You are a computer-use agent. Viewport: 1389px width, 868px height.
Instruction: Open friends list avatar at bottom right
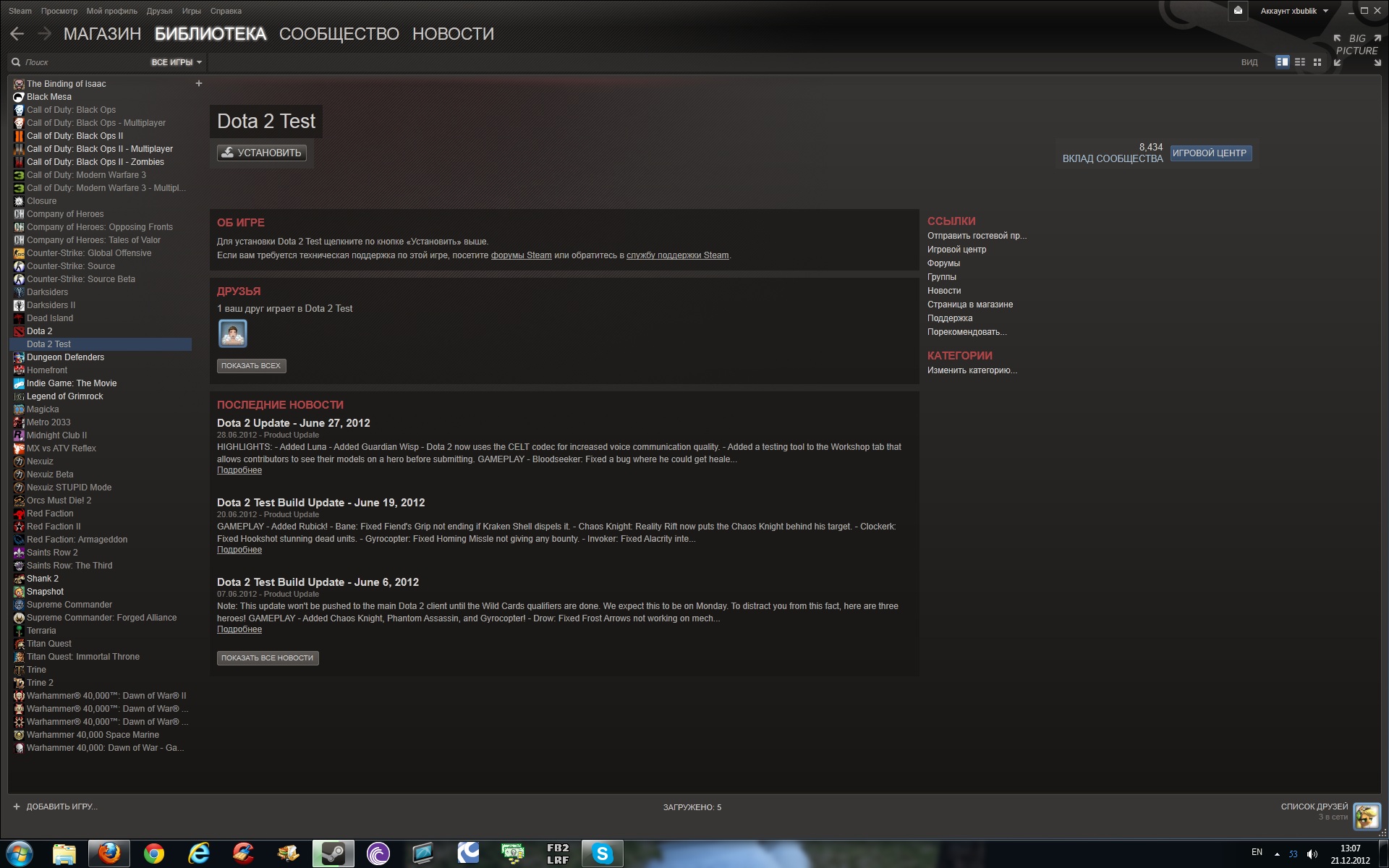pos(1367,816)
